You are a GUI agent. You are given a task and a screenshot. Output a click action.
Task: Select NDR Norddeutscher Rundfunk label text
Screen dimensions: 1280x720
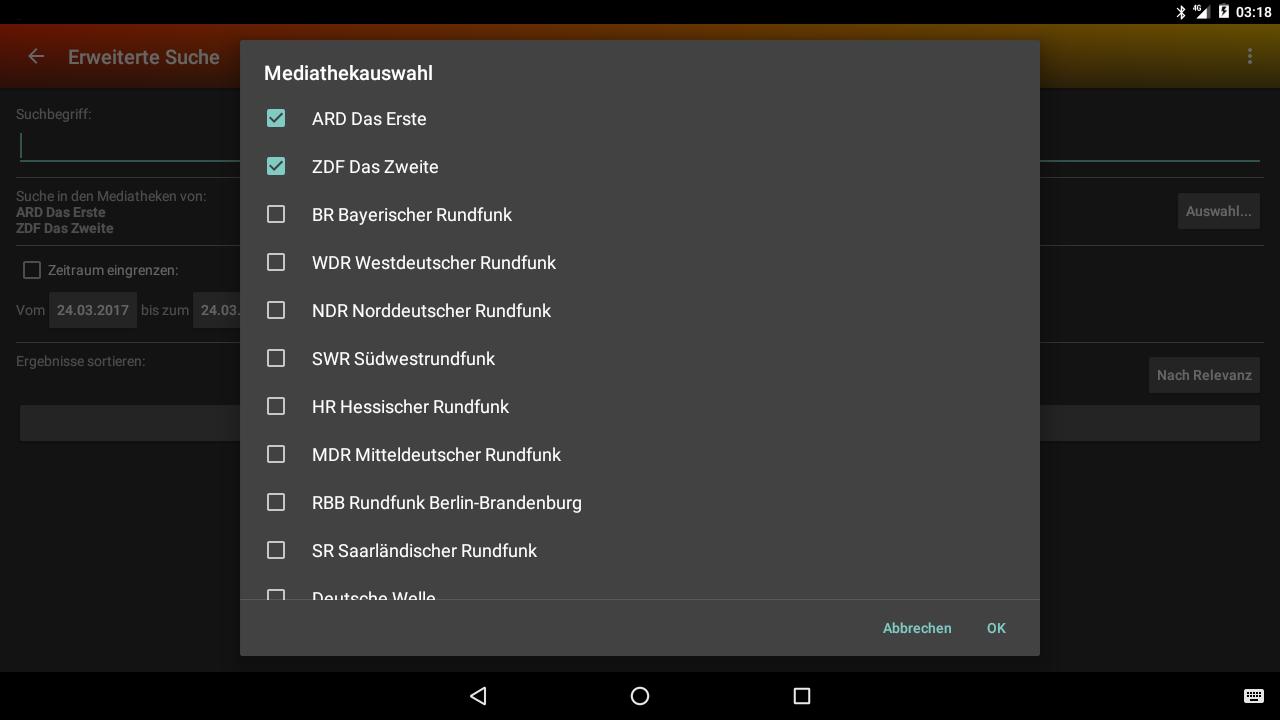431,310
